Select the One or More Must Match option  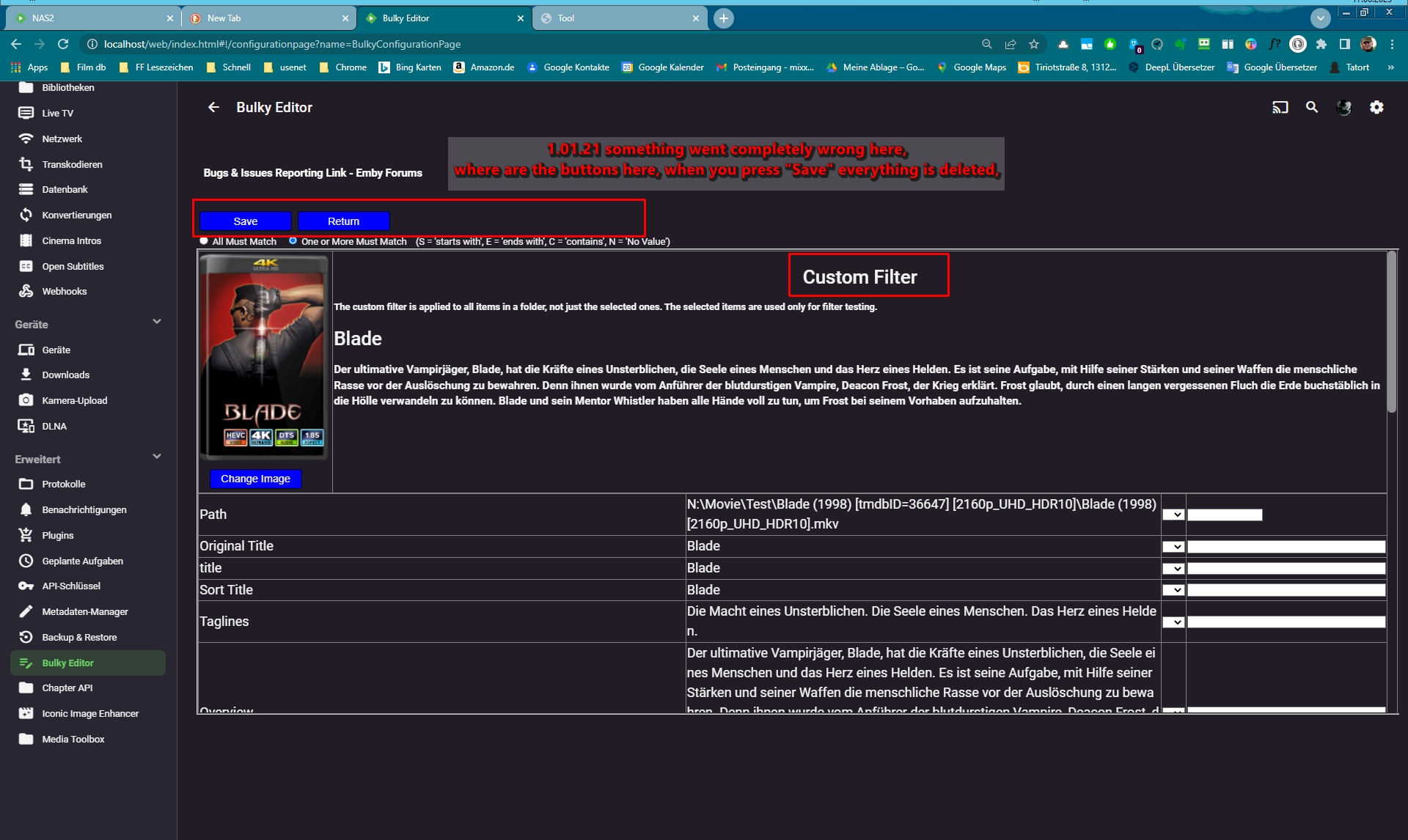pos(293,240)
